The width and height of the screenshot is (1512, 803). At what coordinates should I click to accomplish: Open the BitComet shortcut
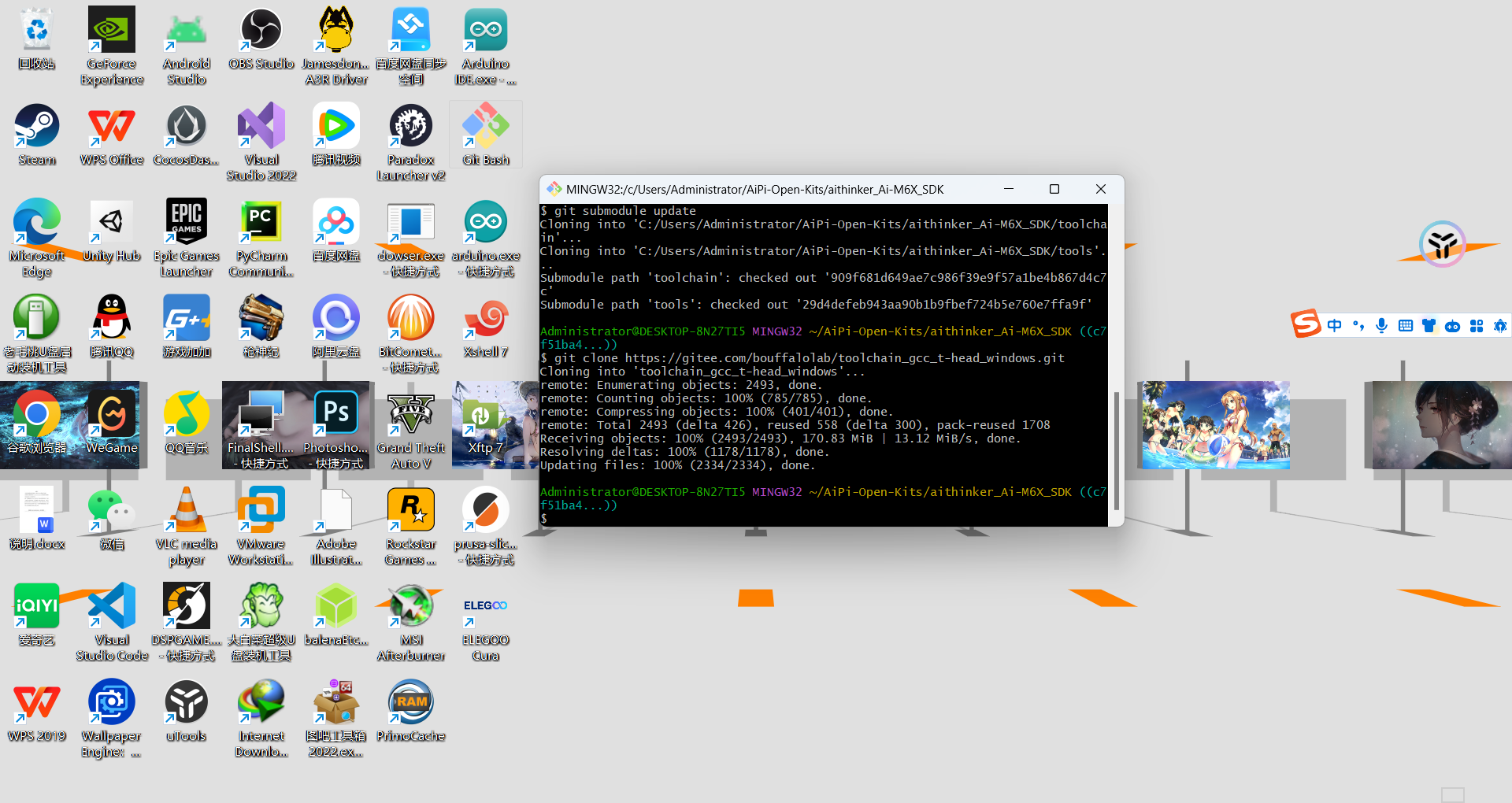pos(411,334)
